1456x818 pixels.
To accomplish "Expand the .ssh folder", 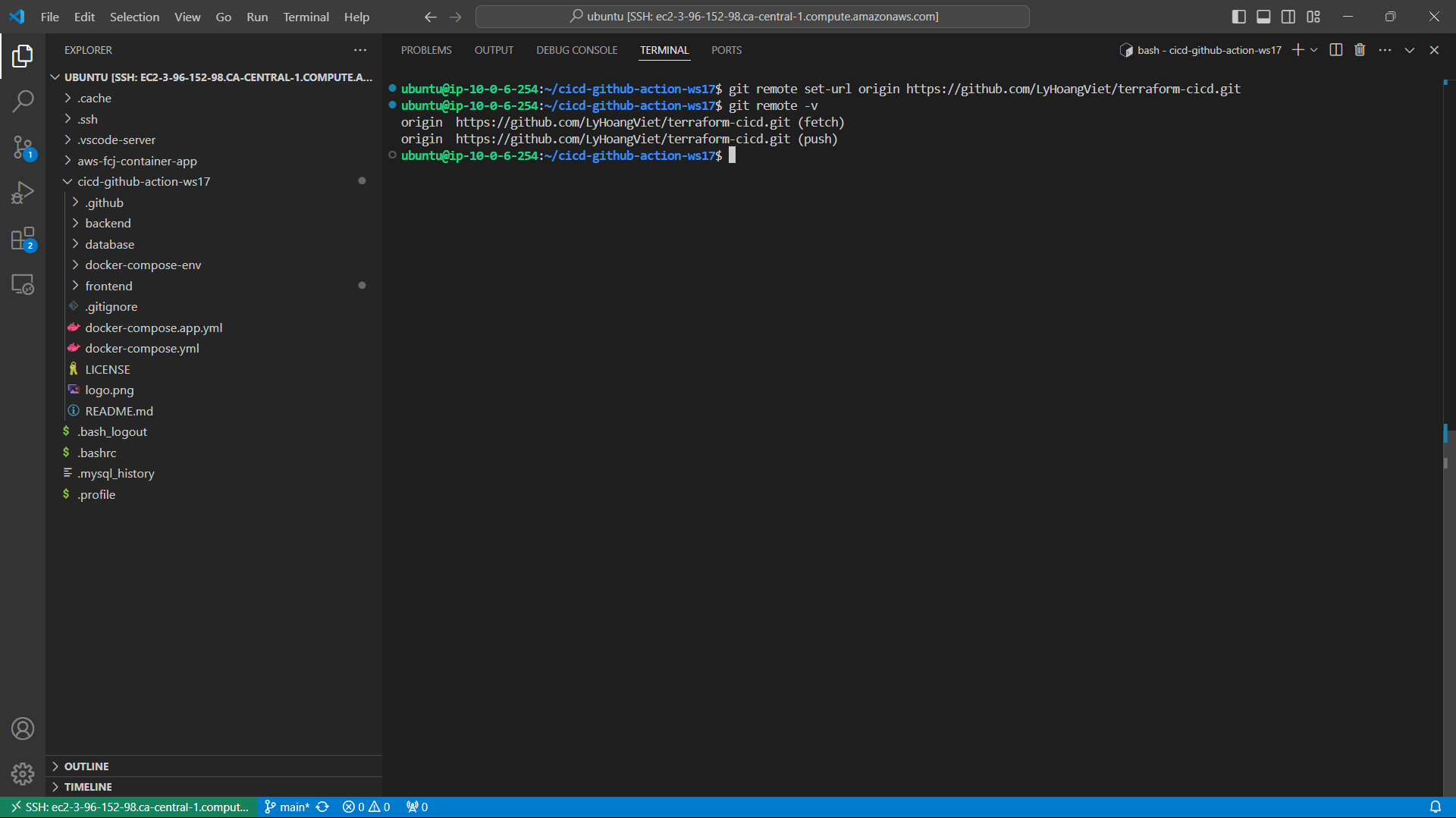I will coord(212,119).
